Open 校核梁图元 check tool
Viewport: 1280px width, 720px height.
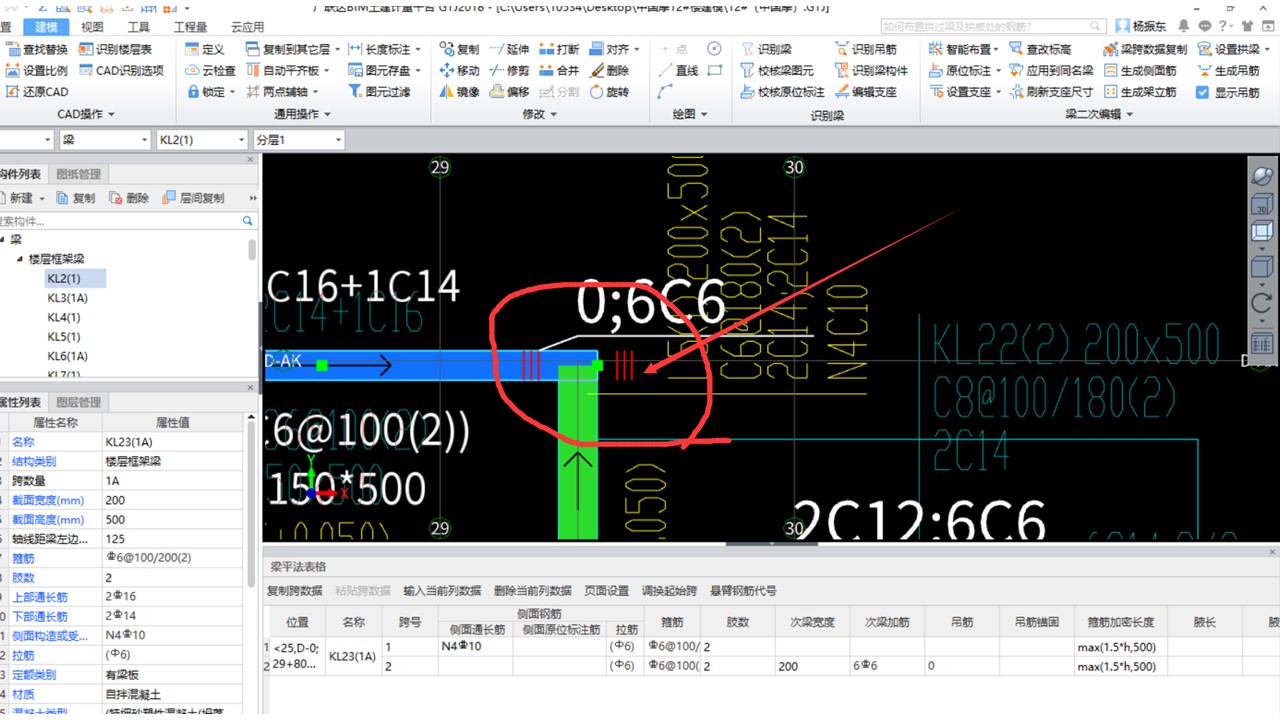777,70
